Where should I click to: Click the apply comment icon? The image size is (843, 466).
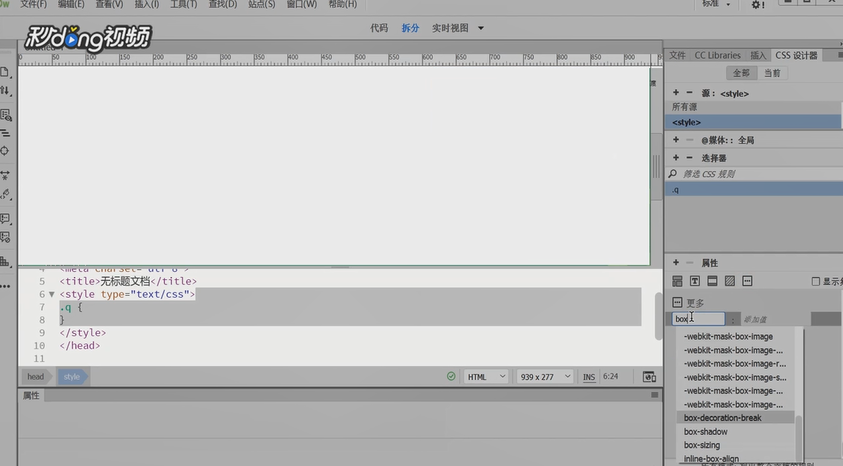pyautogui.click(x=5, y=219)
